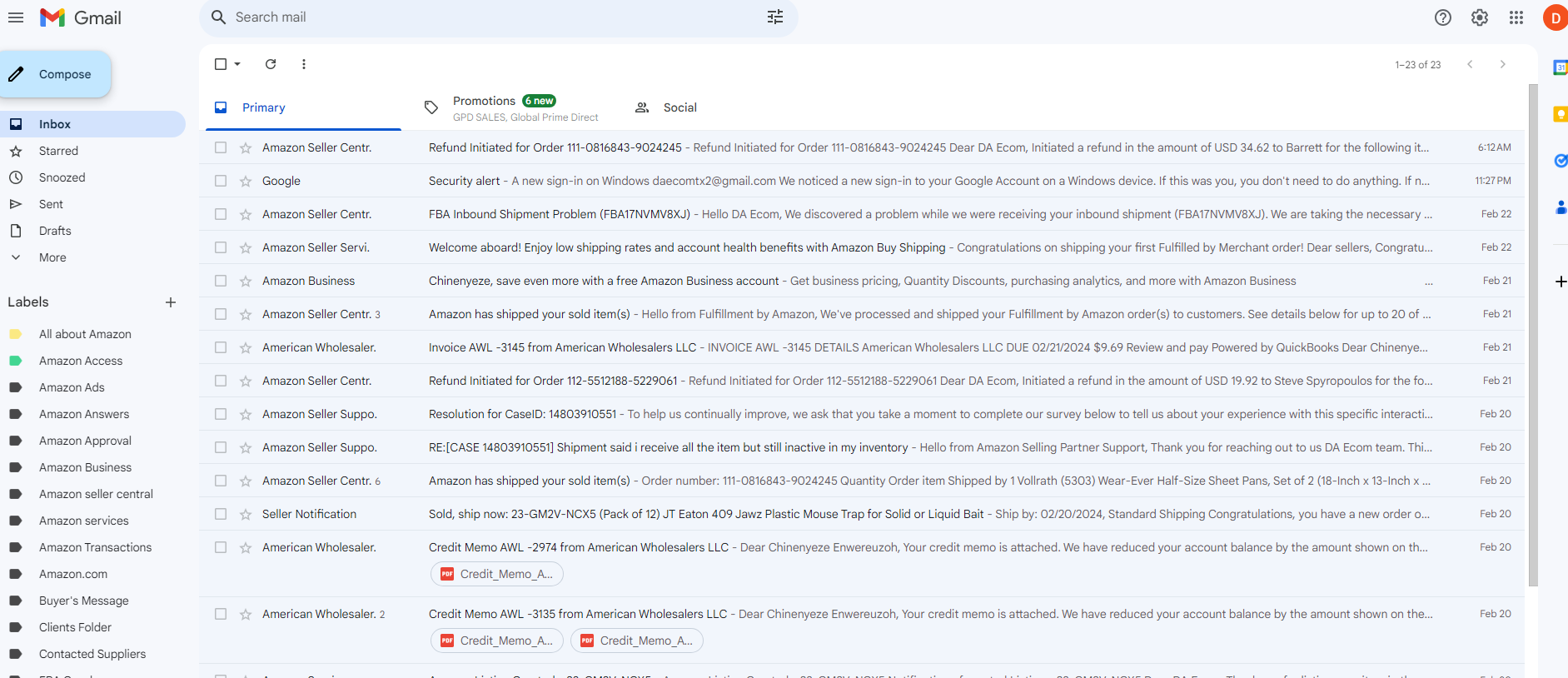Toggle the select all checkbox
Screen dimensions: 1568x678
[221, 64]
